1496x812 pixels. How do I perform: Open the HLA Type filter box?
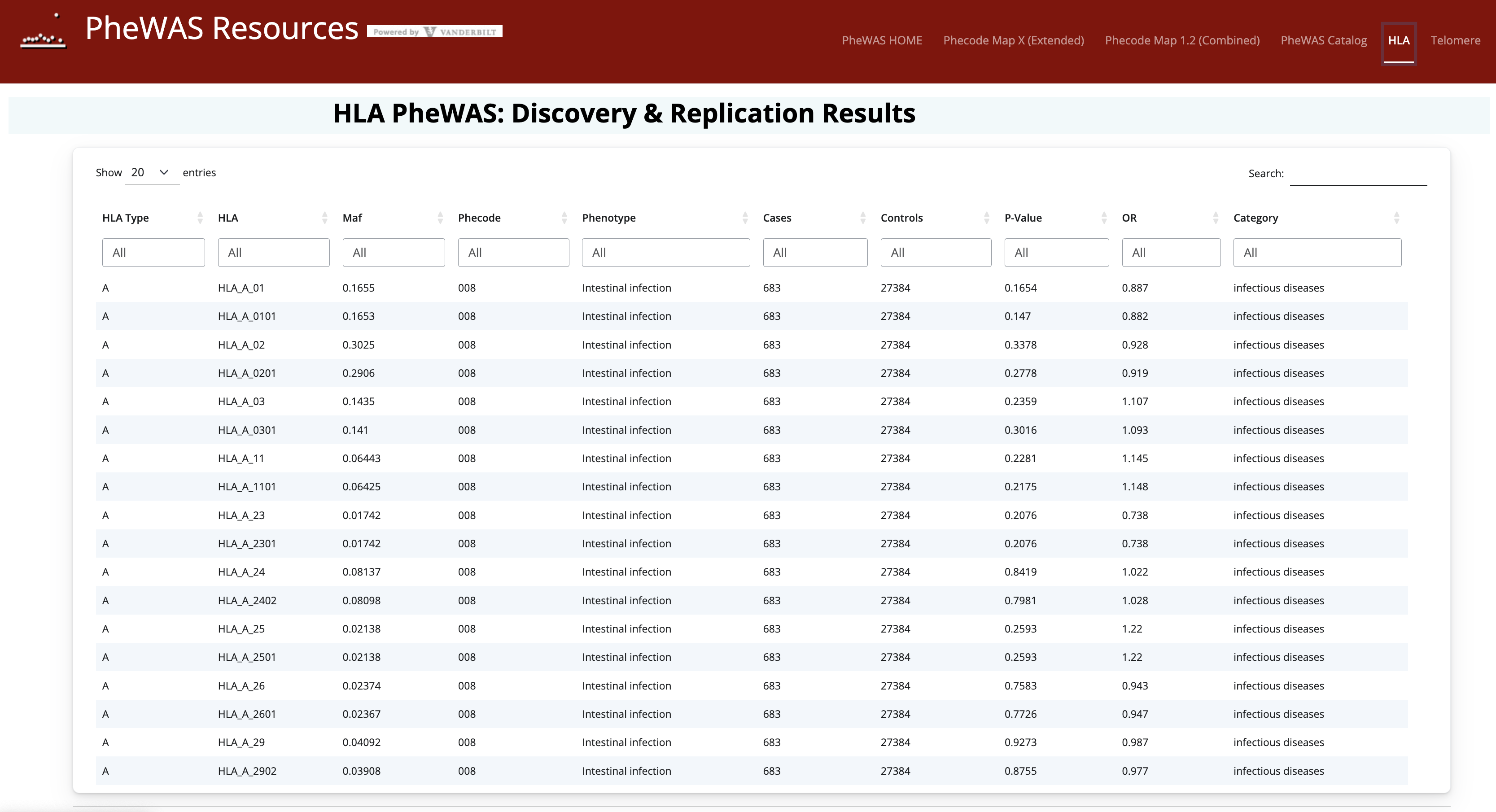(x=153, y=253)
